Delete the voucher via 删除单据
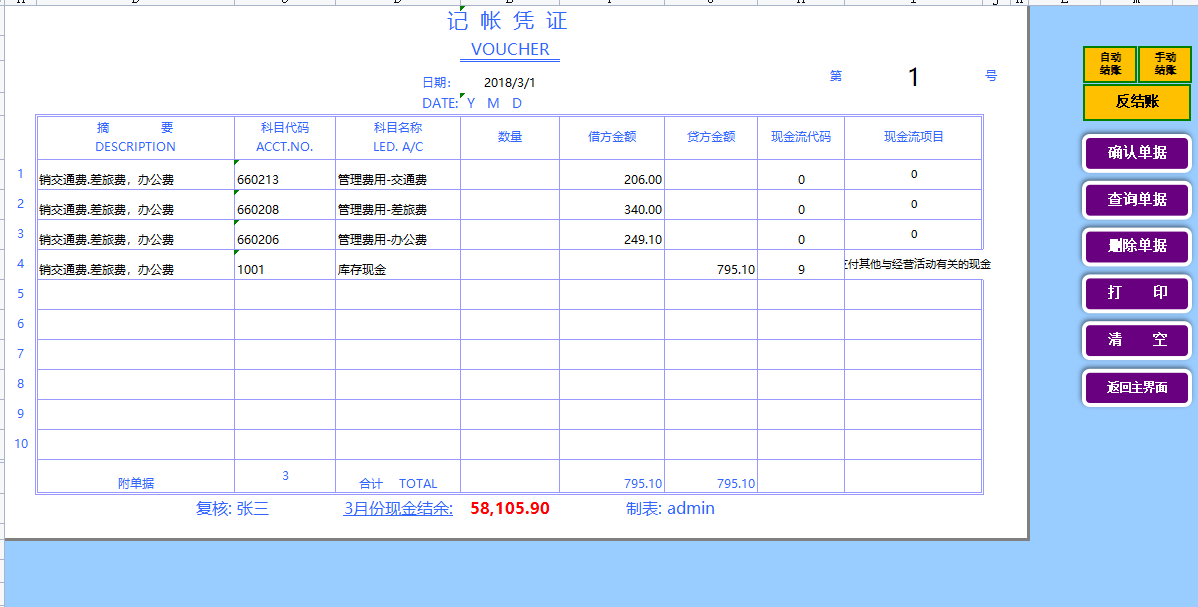 pyautogui.click(x=1137, y=246)
